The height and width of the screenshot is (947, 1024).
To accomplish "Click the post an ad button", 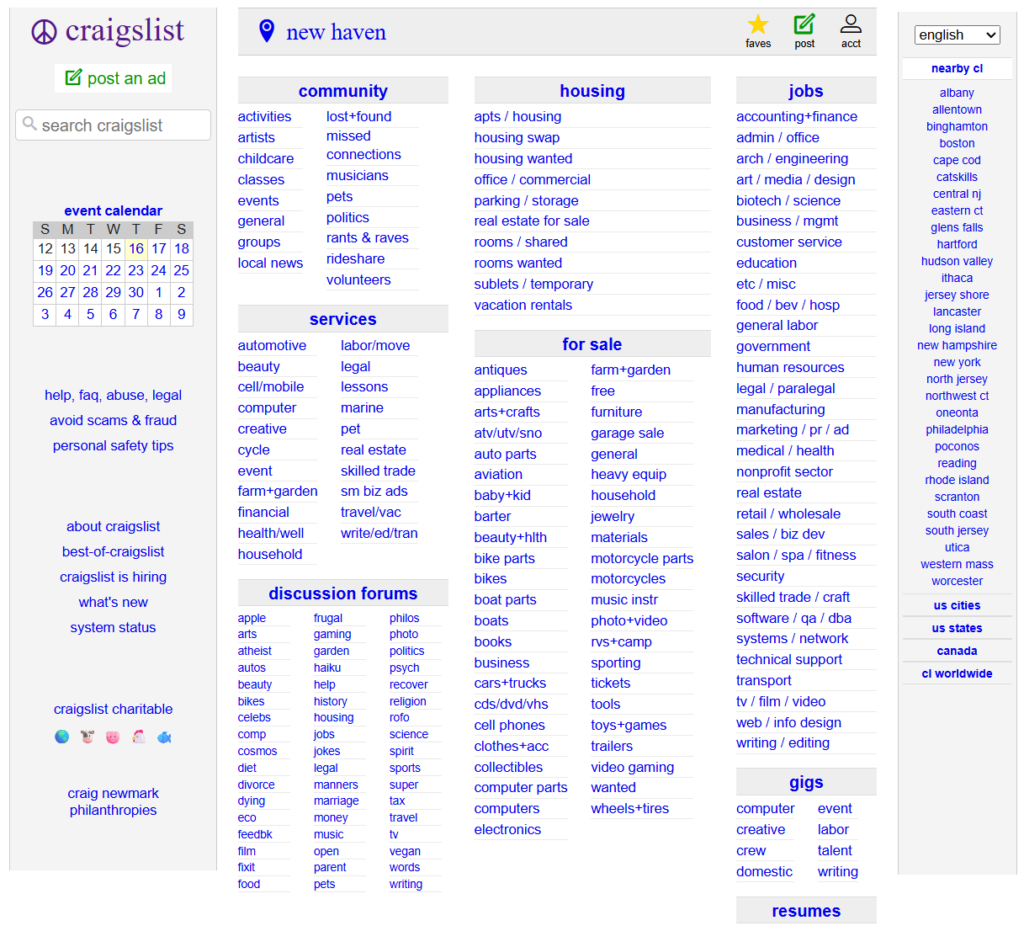I will coord(114,78).
